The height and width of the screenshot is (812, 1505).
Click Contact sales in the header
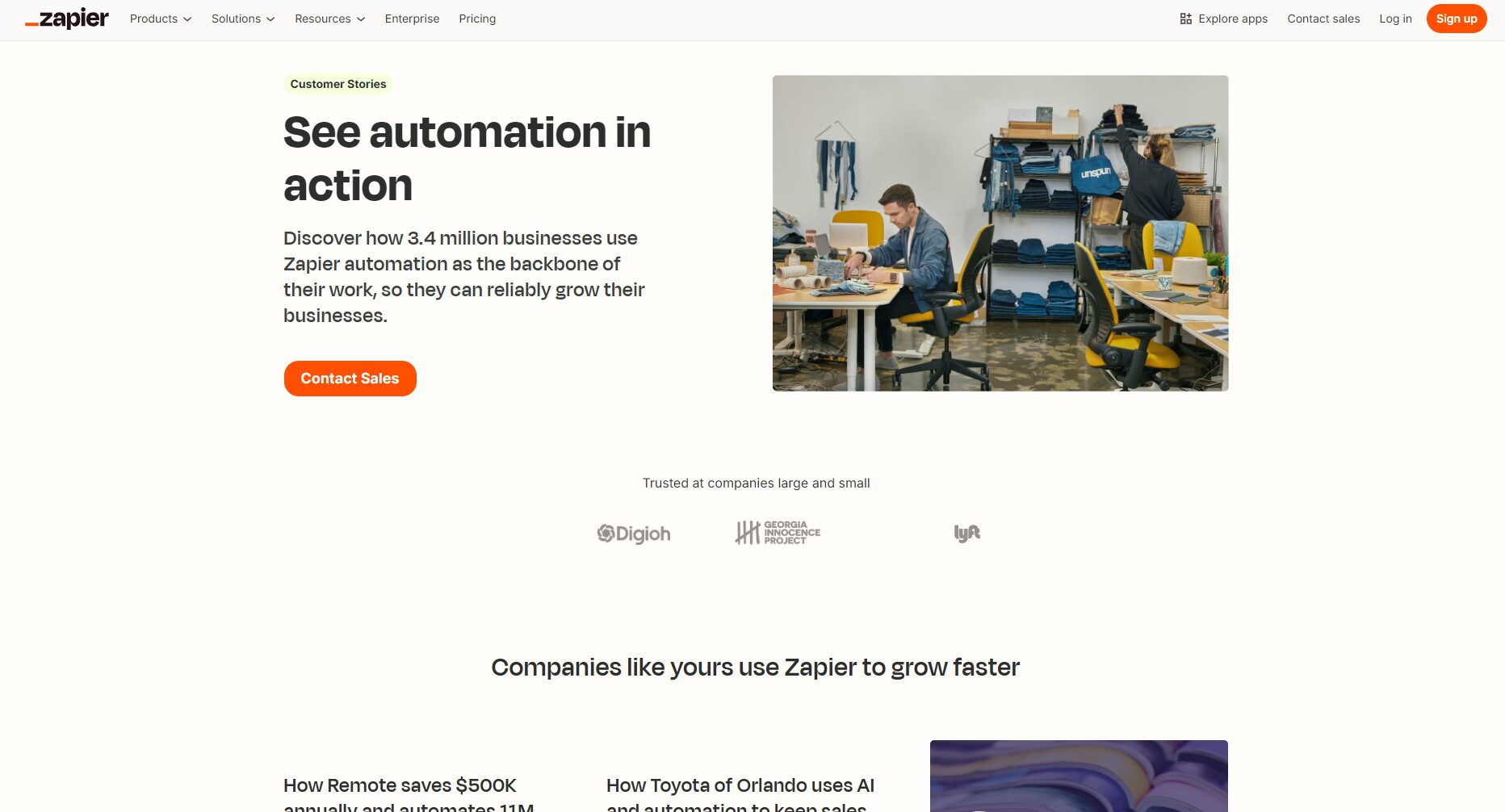pos(1323,19)
